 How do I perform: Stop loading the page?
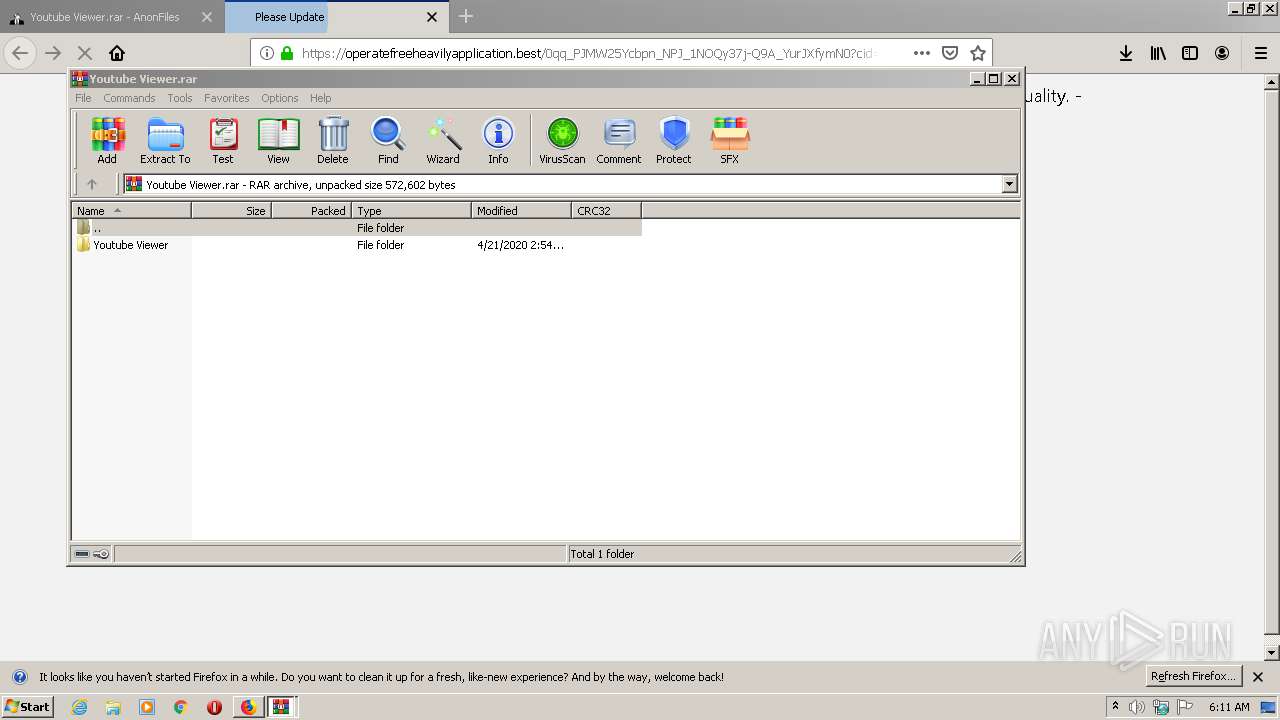coord(84,53)
